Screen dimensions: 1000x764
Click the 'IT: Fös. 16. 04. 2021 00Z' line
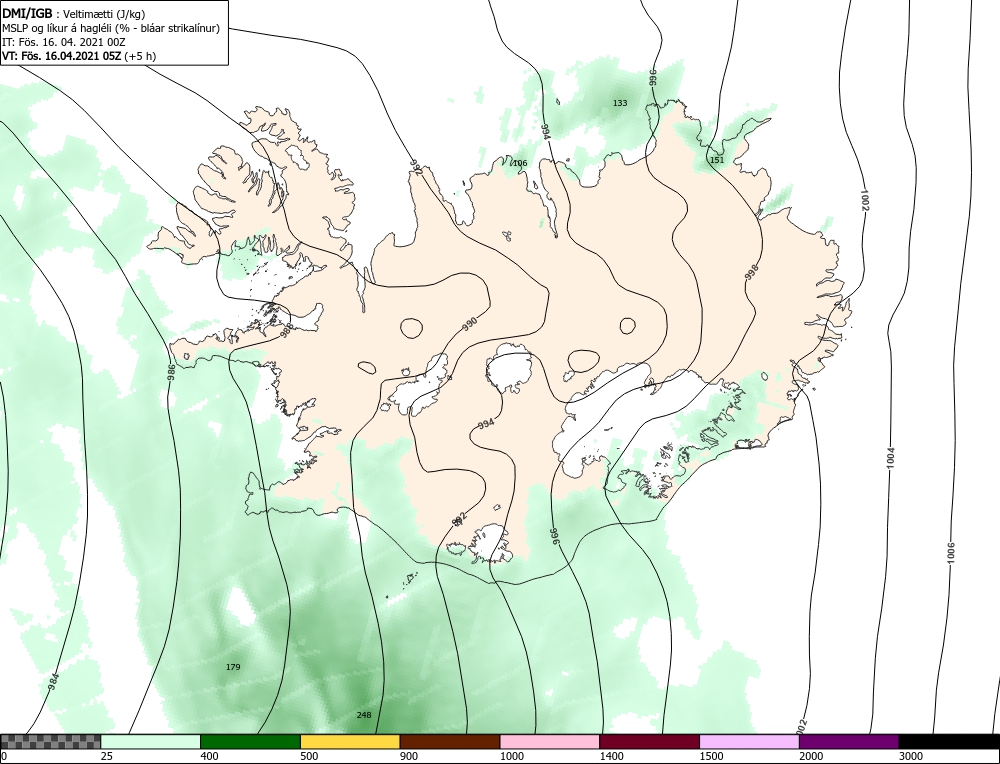[x=64, y=42]
